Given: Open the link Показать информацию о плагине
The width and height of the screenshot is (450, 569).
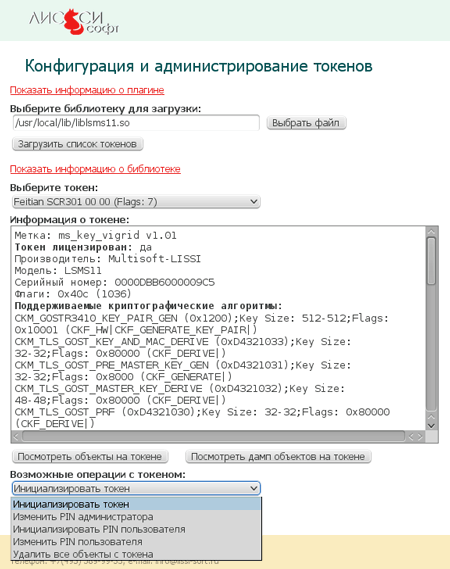Looking at the screenshot, I should [x=87, y=90].
